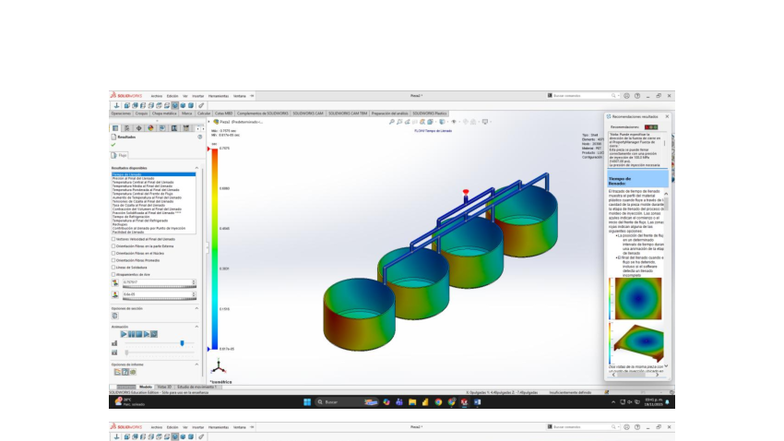Viewport: 784px width, 441px height.
Task: Enable Atrapamientos de Aire checkbox
Action: 114,274
